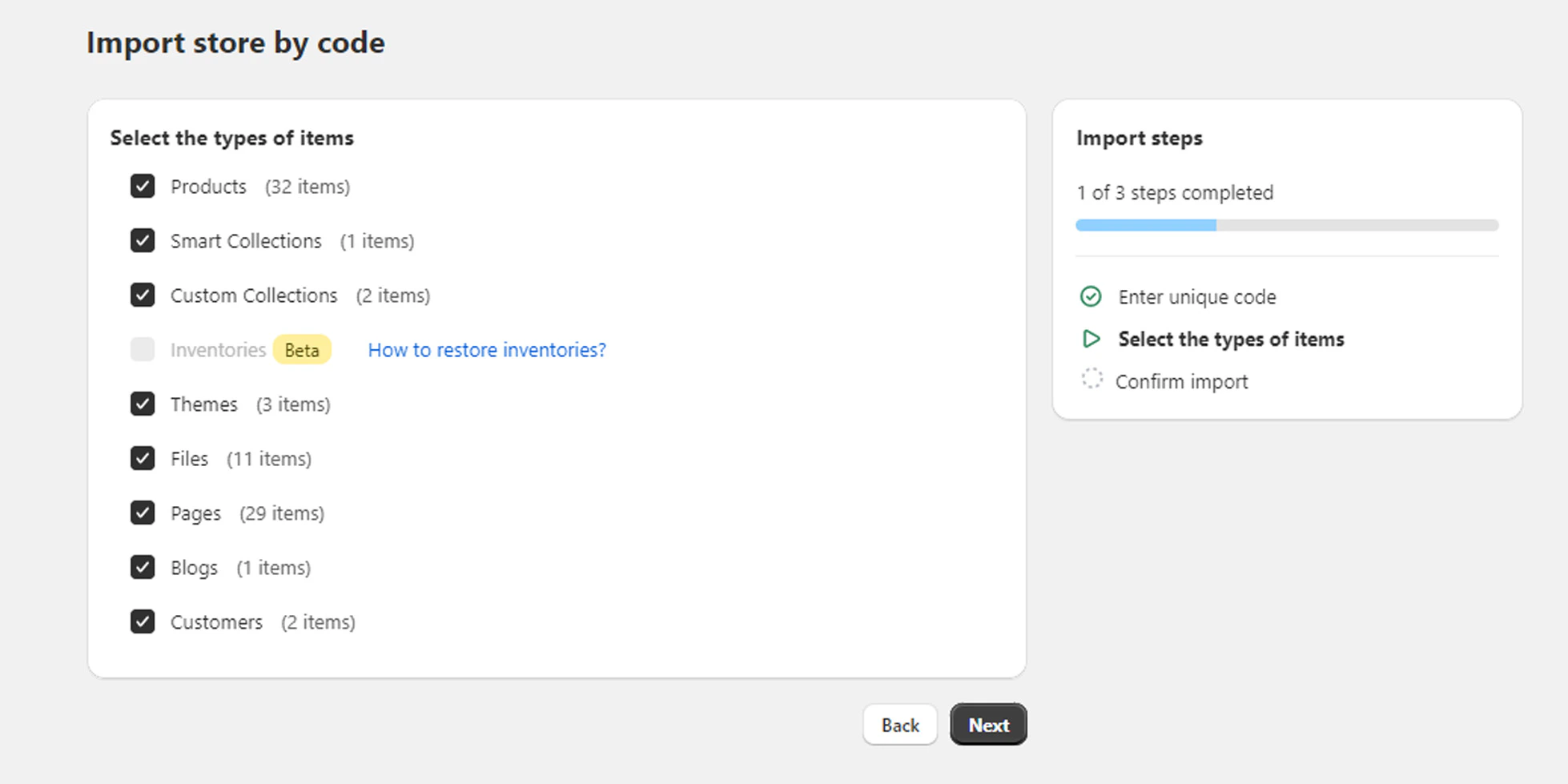Toggle the Blogs checkbox off

click(142, 567)
